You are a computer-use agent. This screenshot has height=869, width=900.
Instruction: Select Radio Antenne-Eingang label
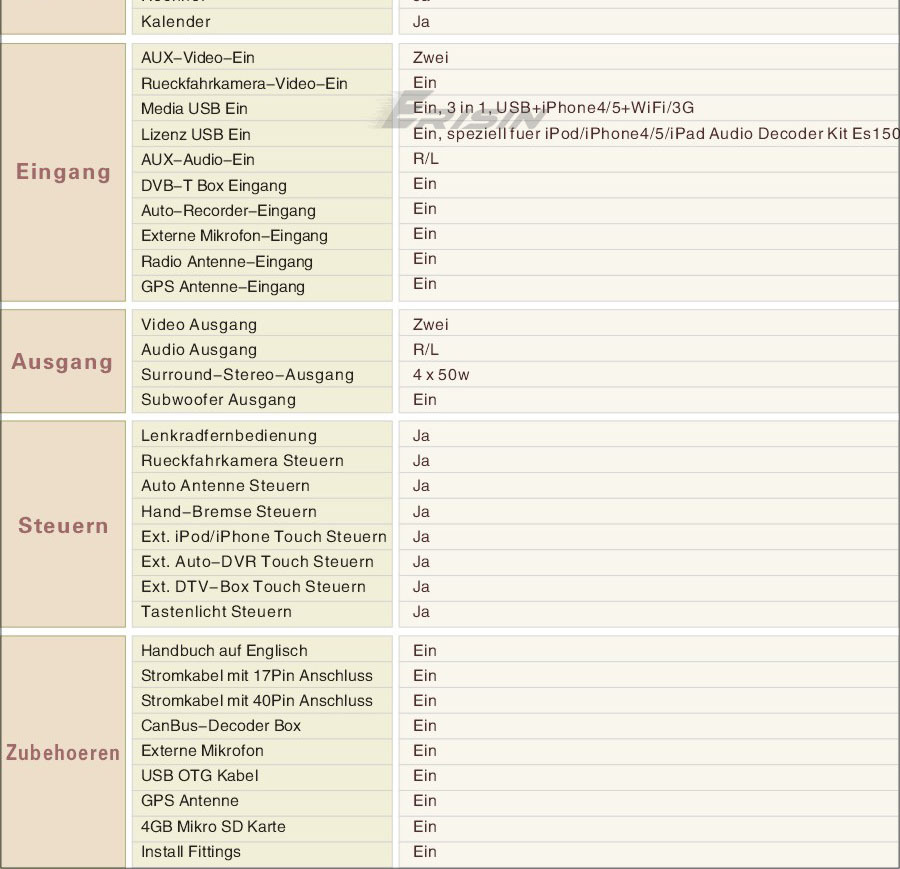(227, 262)
